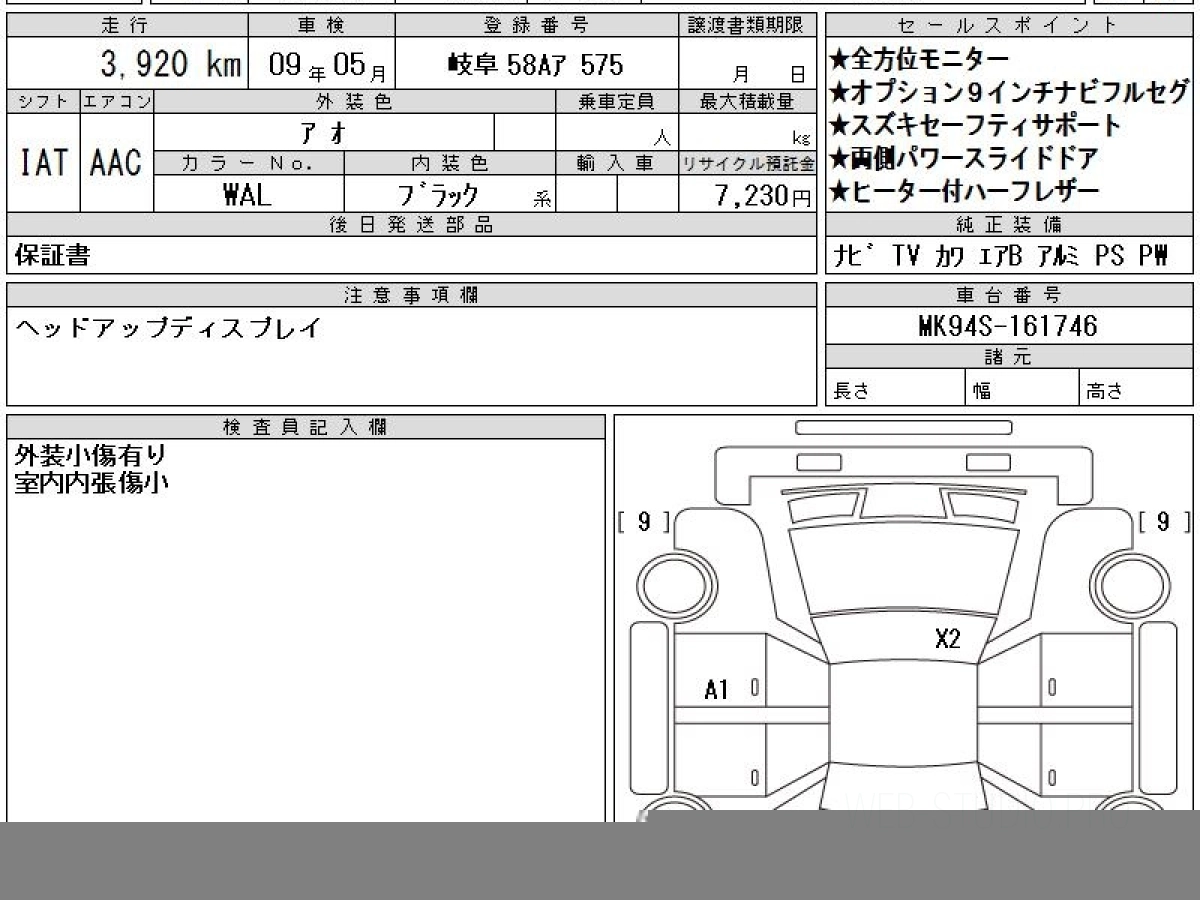Click the AAC air conditioner cell
Viewport: 1200px width, 900px height.
tap(117, 164)
